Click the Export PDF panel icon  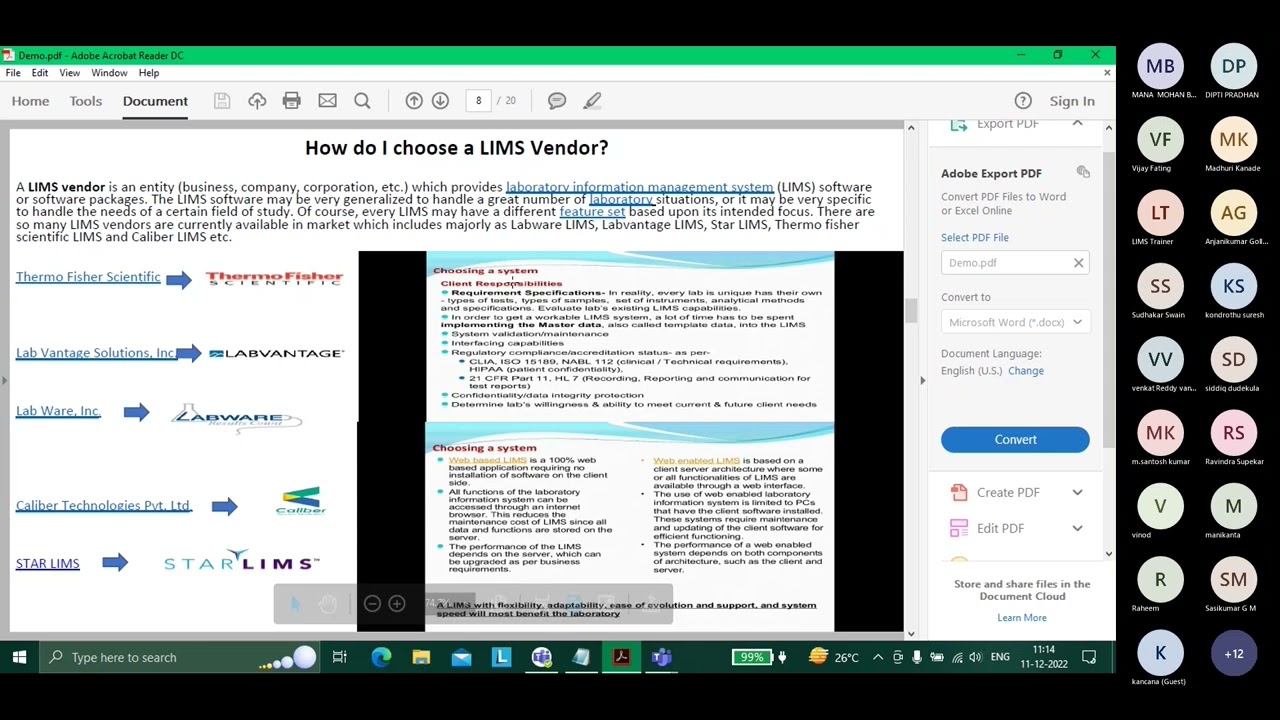click(x=959, y=124)
